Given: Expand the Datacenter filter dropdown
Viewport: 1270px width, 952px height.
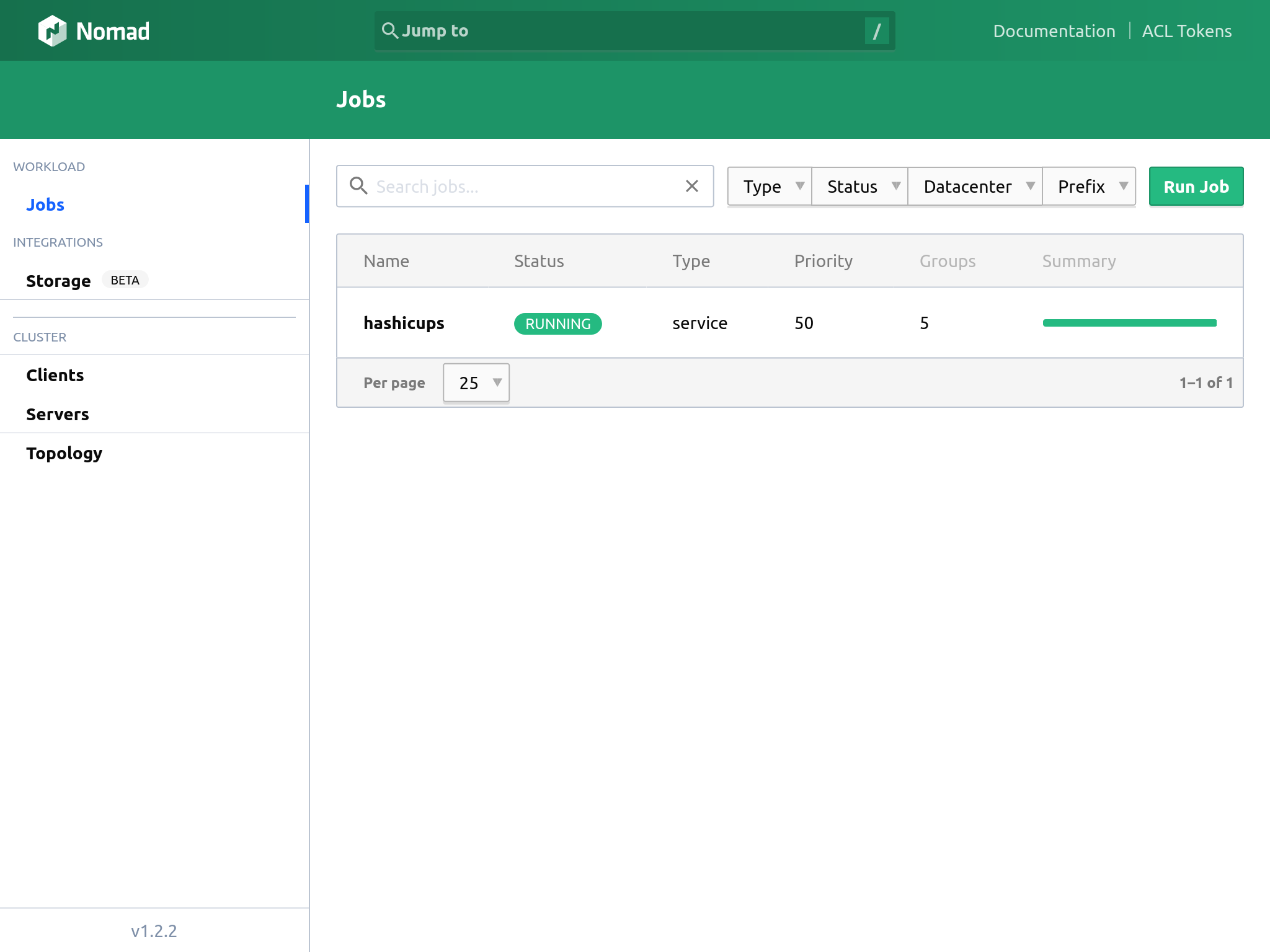Looking at the screenshot, I should (x=975, y=187).
